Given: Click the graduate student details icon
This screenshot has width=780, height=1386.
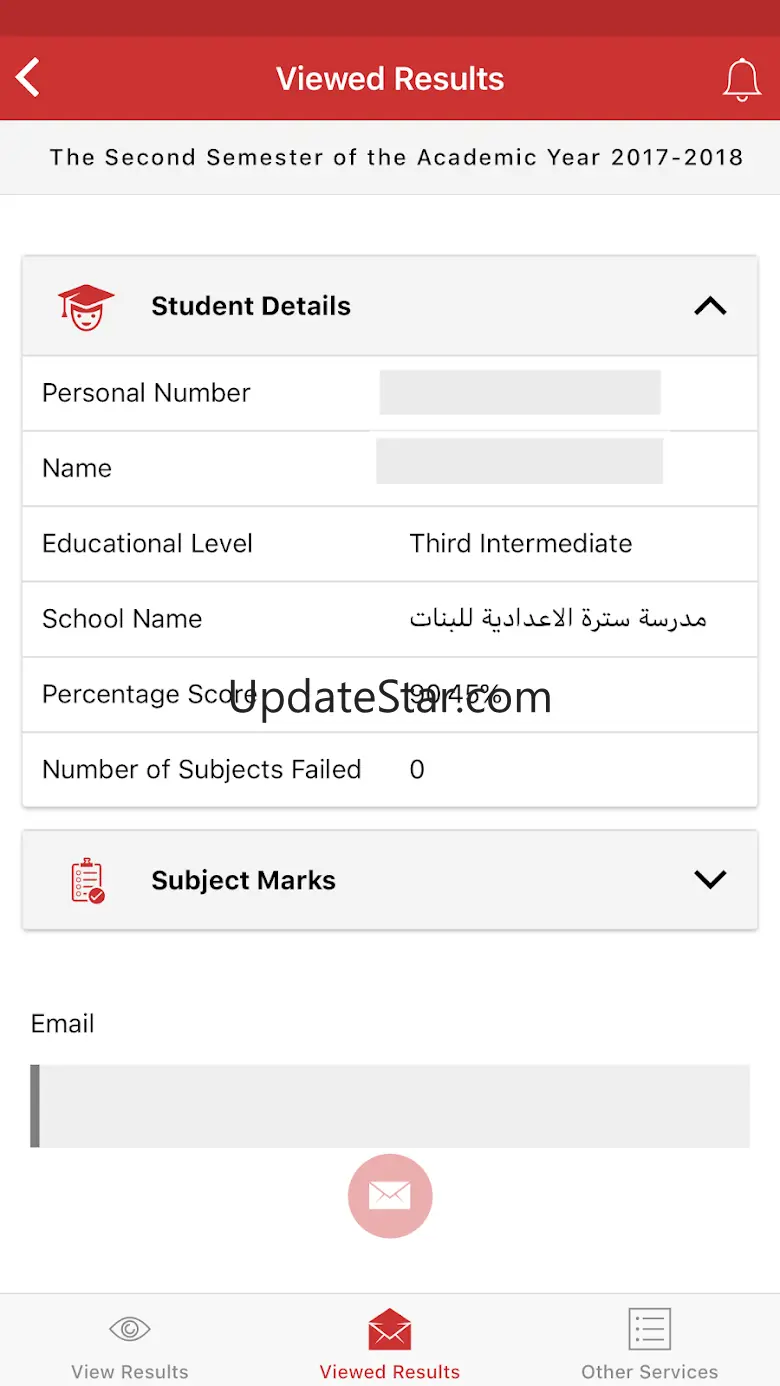Looking at the screenshot, I should click(86, 306).
